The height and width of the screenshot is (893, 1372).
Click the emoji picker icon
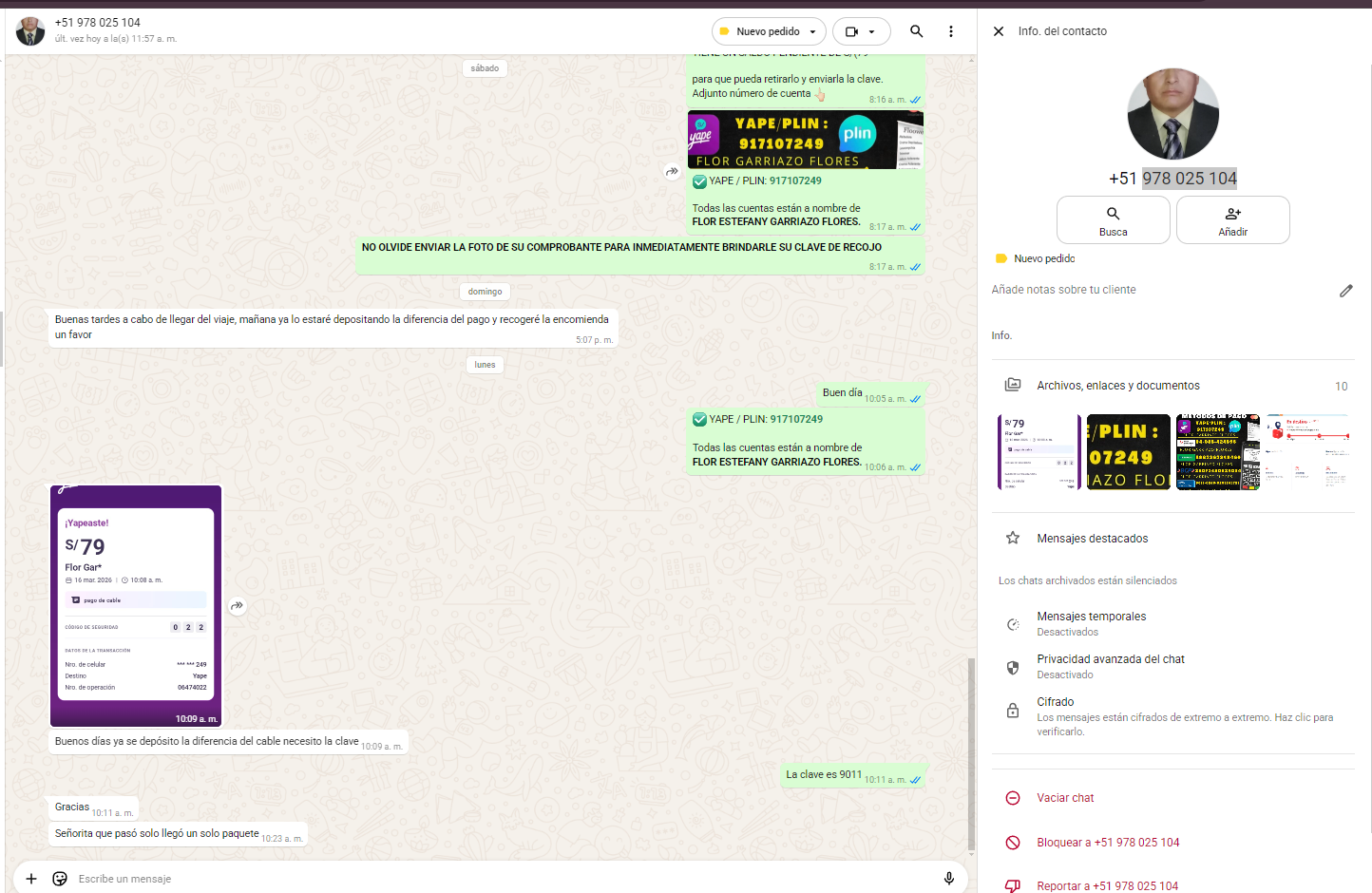[x=60, y=879]
